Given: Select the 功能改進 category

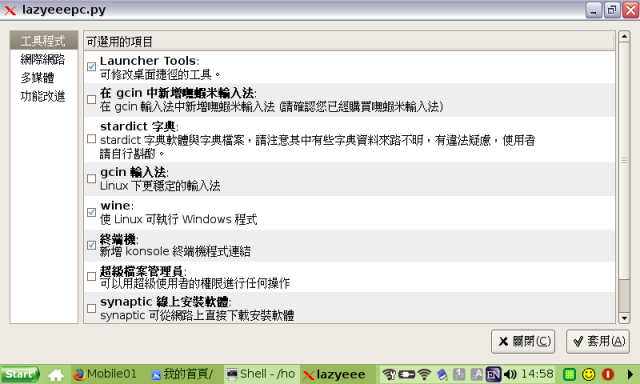Looking at the screenshot, I should pyautogui.click(x=44, y=96).
